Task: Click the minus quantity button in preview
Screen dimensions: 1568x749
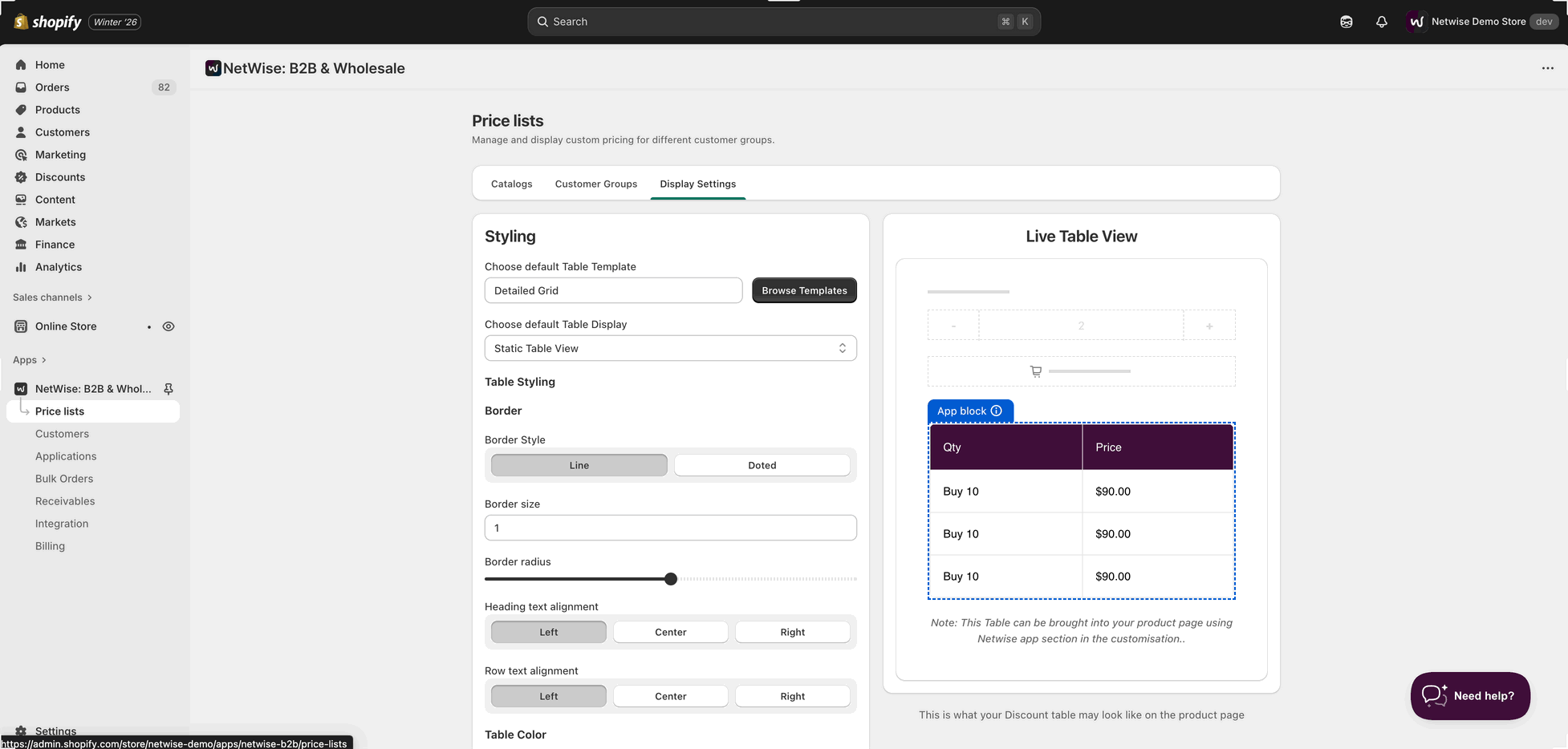Action: click(953, 326)
